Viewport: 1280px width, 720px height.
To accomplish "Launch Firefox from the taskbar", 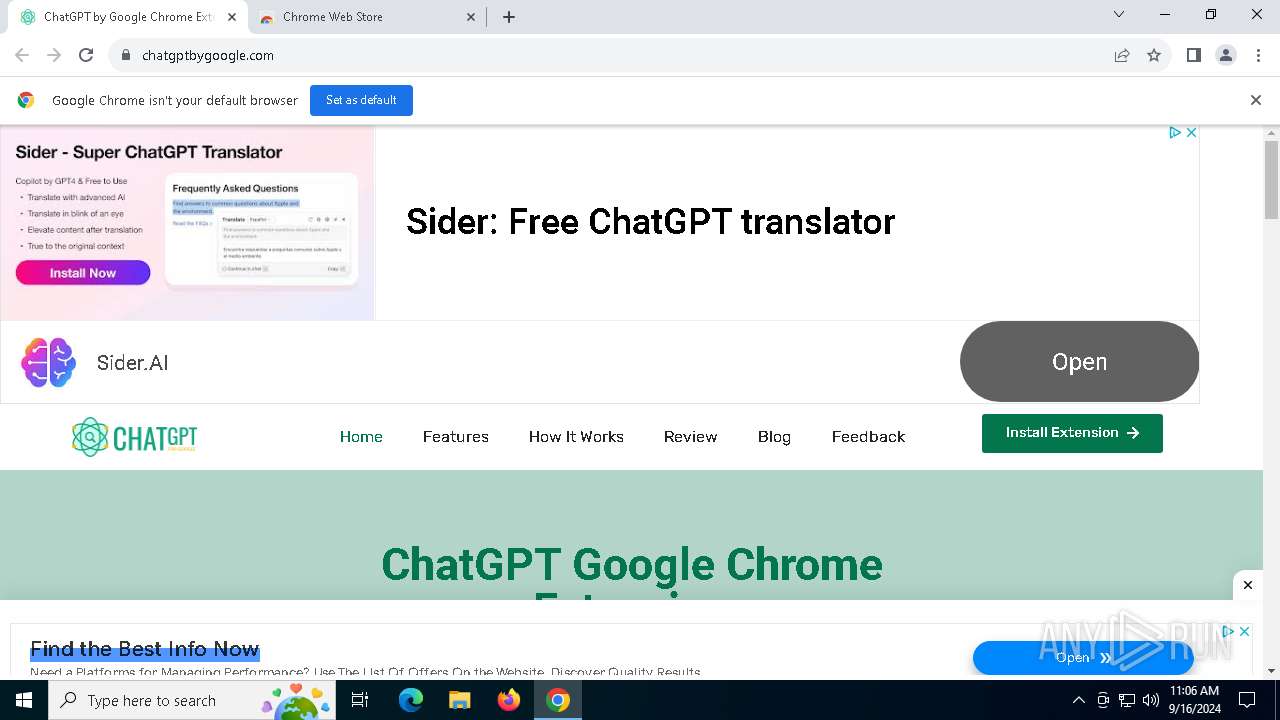I will 509,700.
